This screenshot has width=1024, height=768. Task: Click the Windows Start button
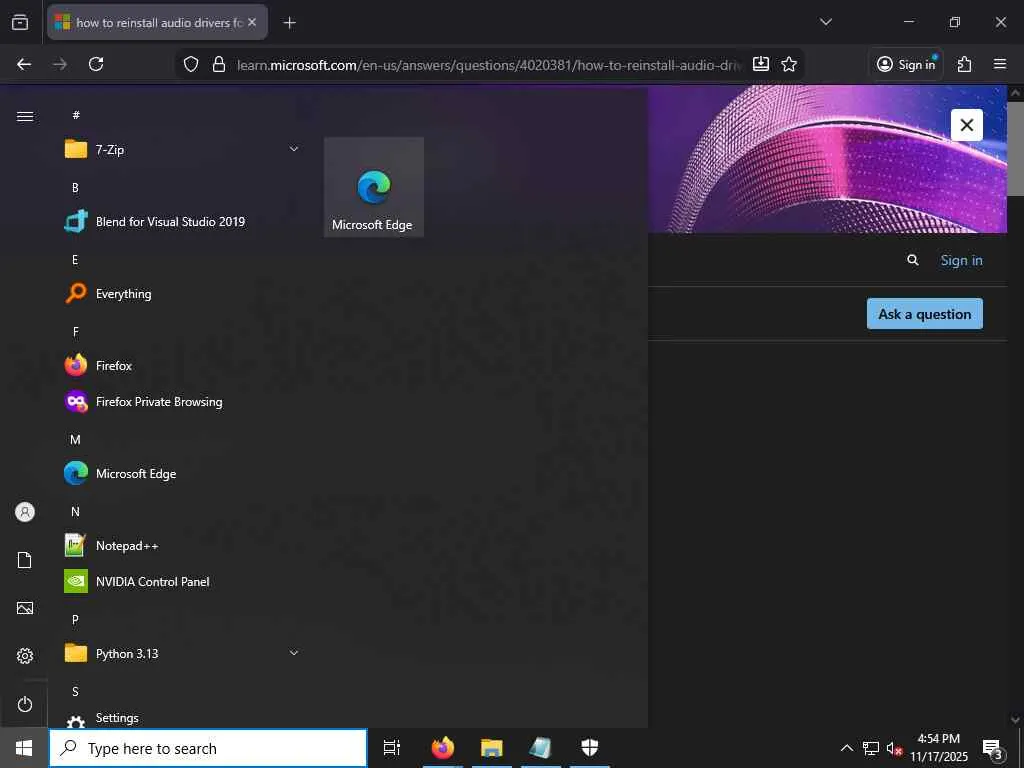24,748
